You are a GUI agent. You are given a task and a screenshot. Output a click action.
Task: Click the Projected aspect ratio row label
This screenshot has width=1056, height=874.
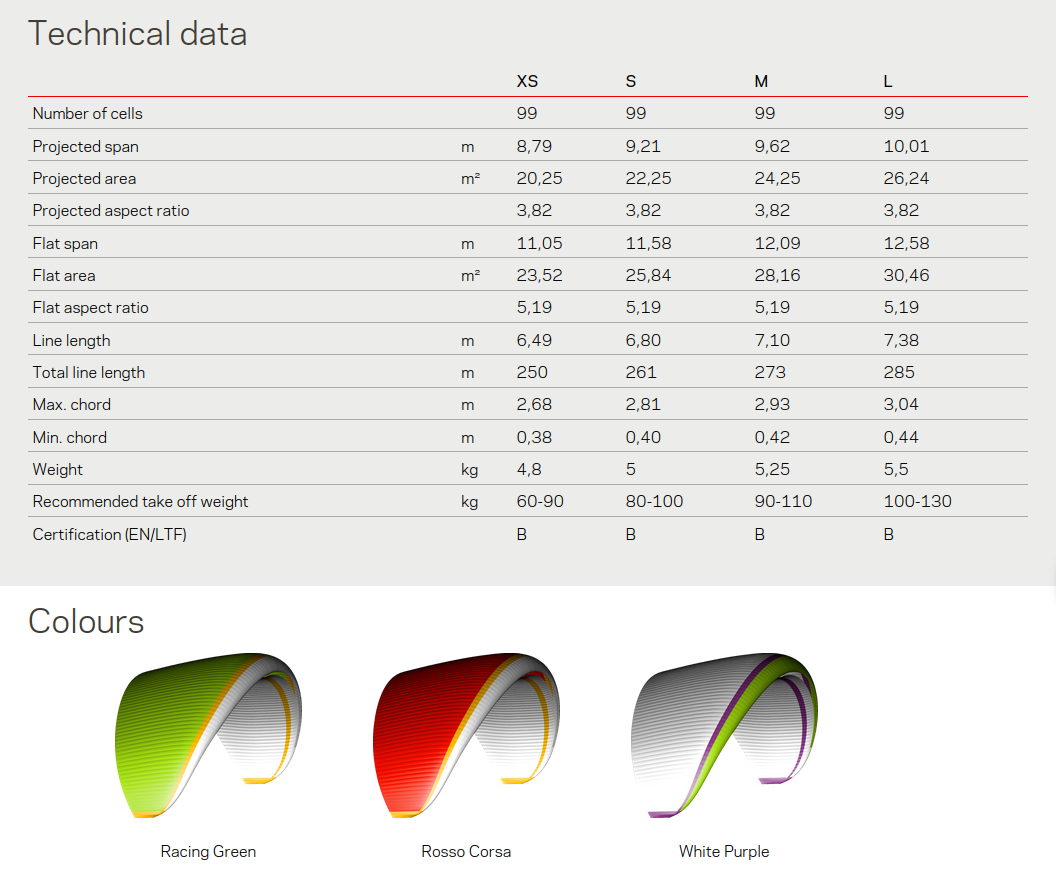pyautogui.click(x=110, y=211)
